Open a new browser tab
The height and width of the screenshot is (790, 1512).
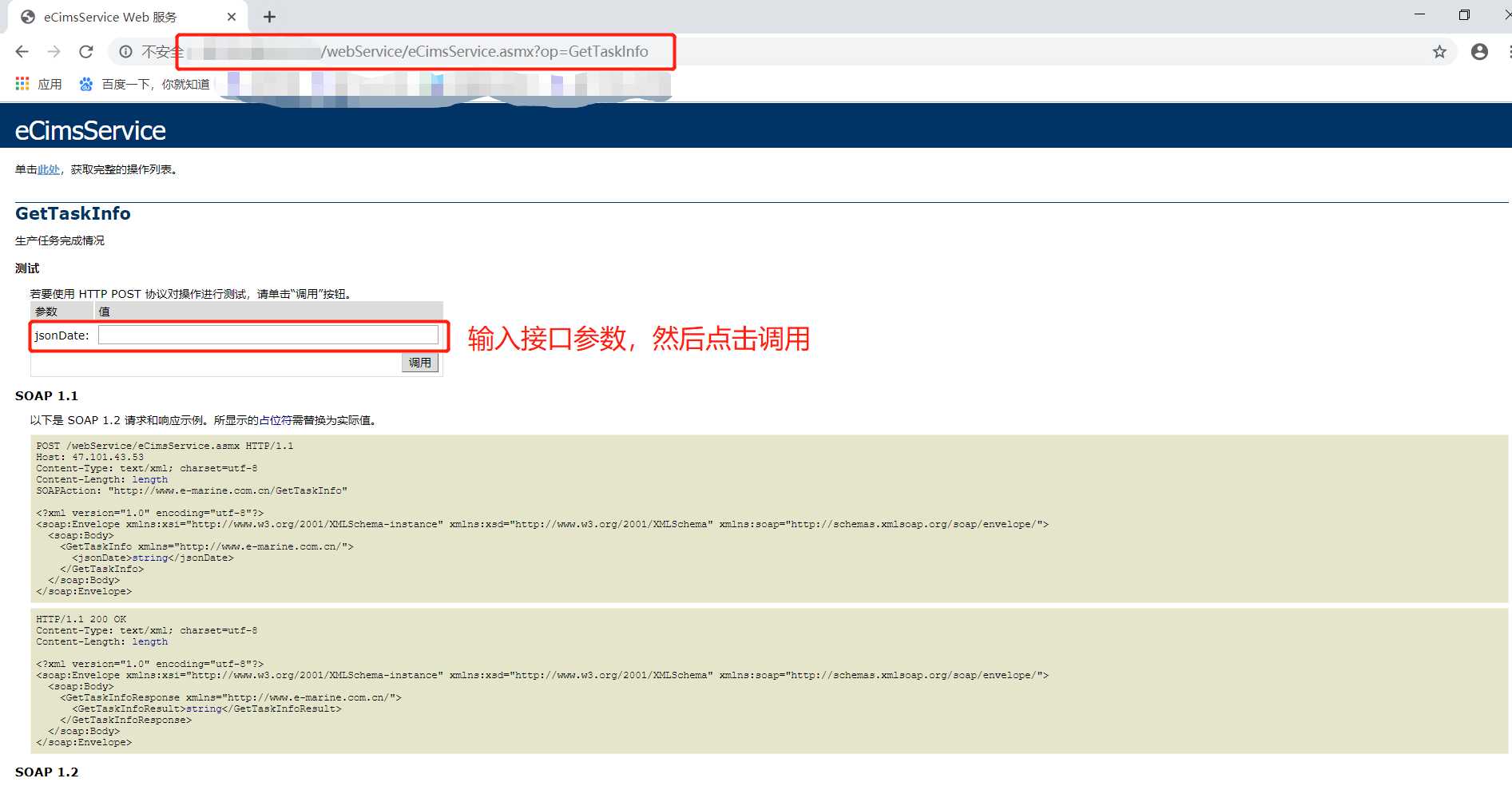point(269,17)
